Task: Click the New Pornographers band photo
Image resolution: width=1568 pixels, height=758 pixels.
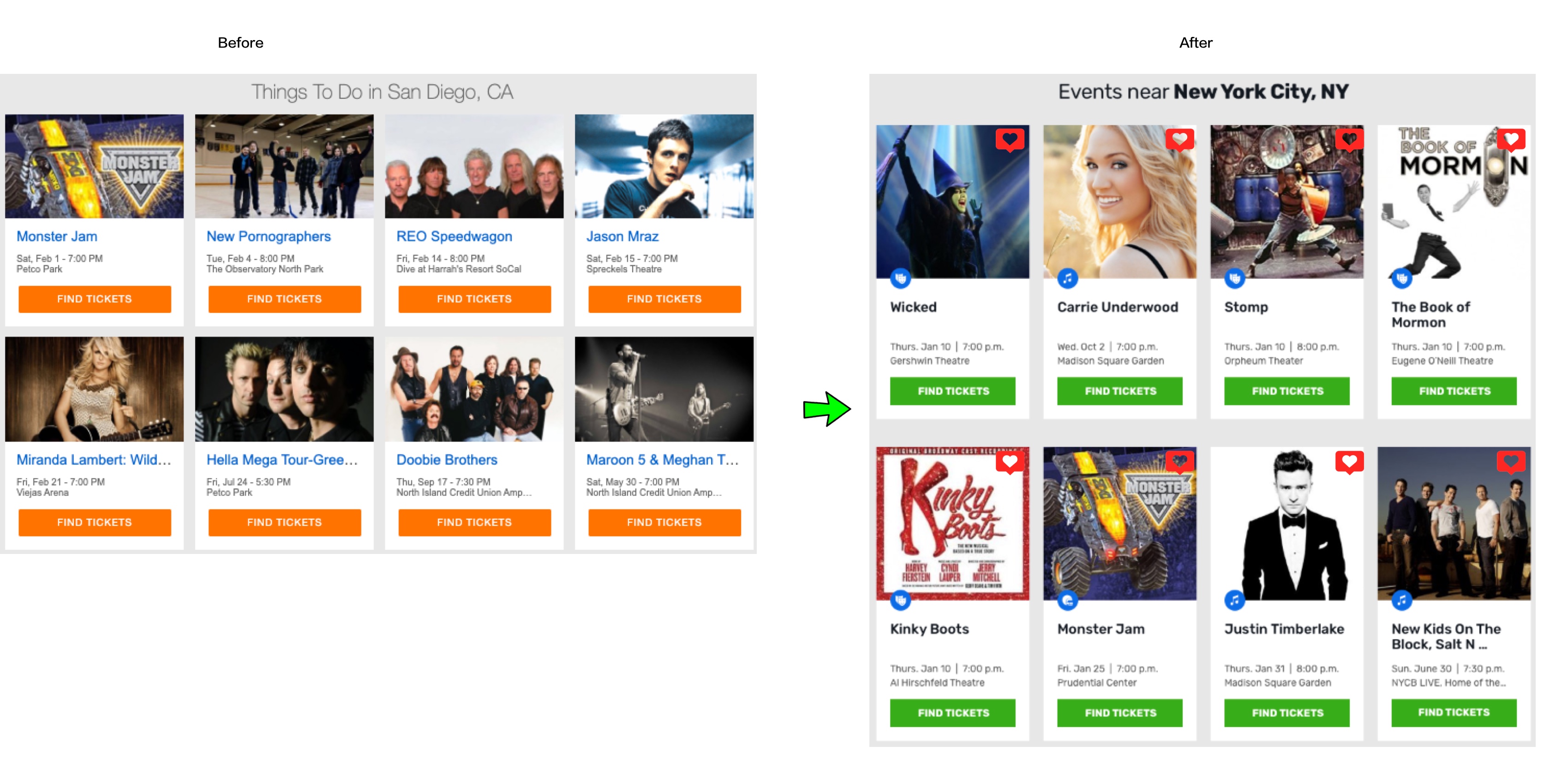Action: coord(284,166)
